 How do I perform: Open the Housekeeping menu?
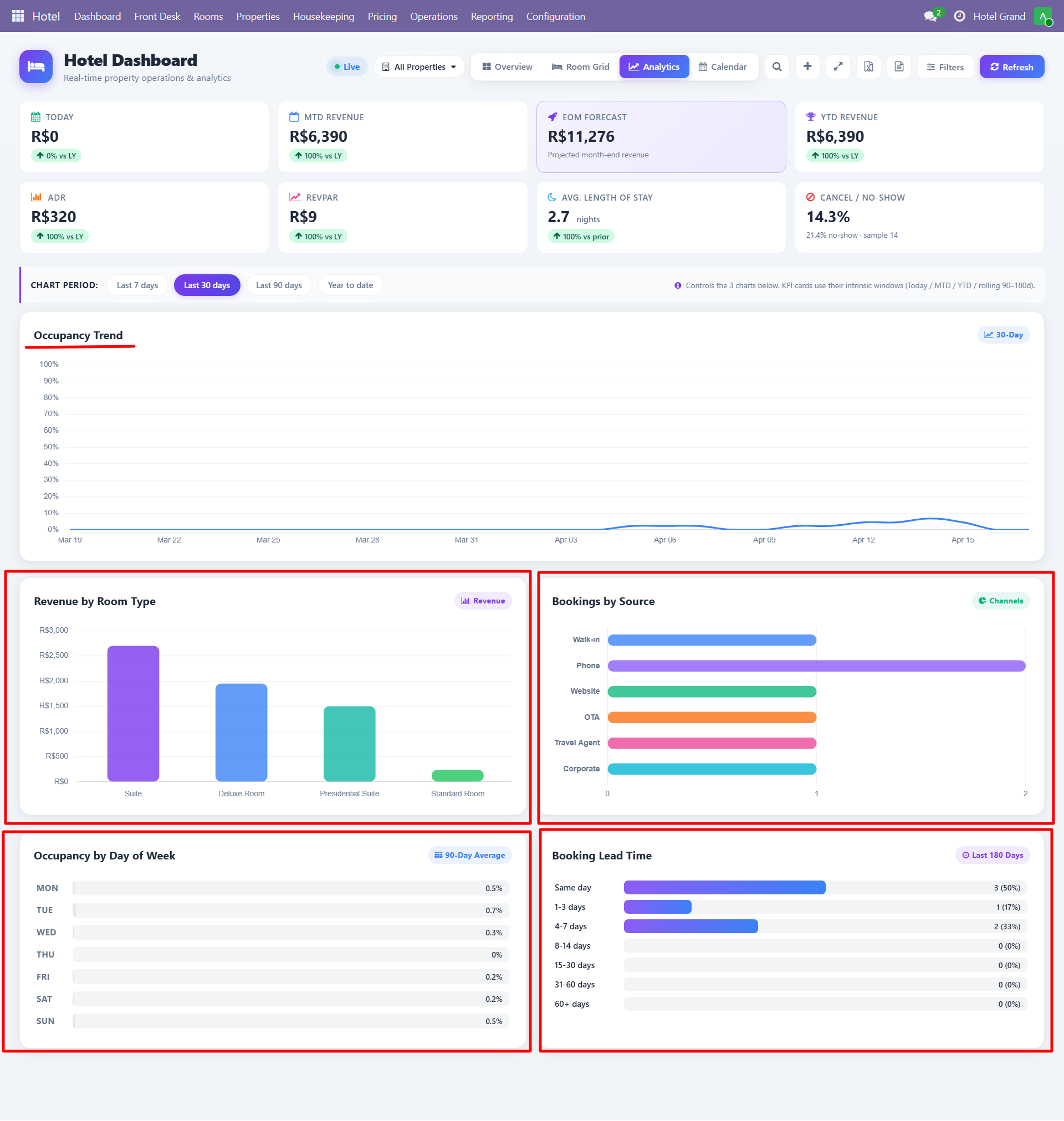point(323,16)
